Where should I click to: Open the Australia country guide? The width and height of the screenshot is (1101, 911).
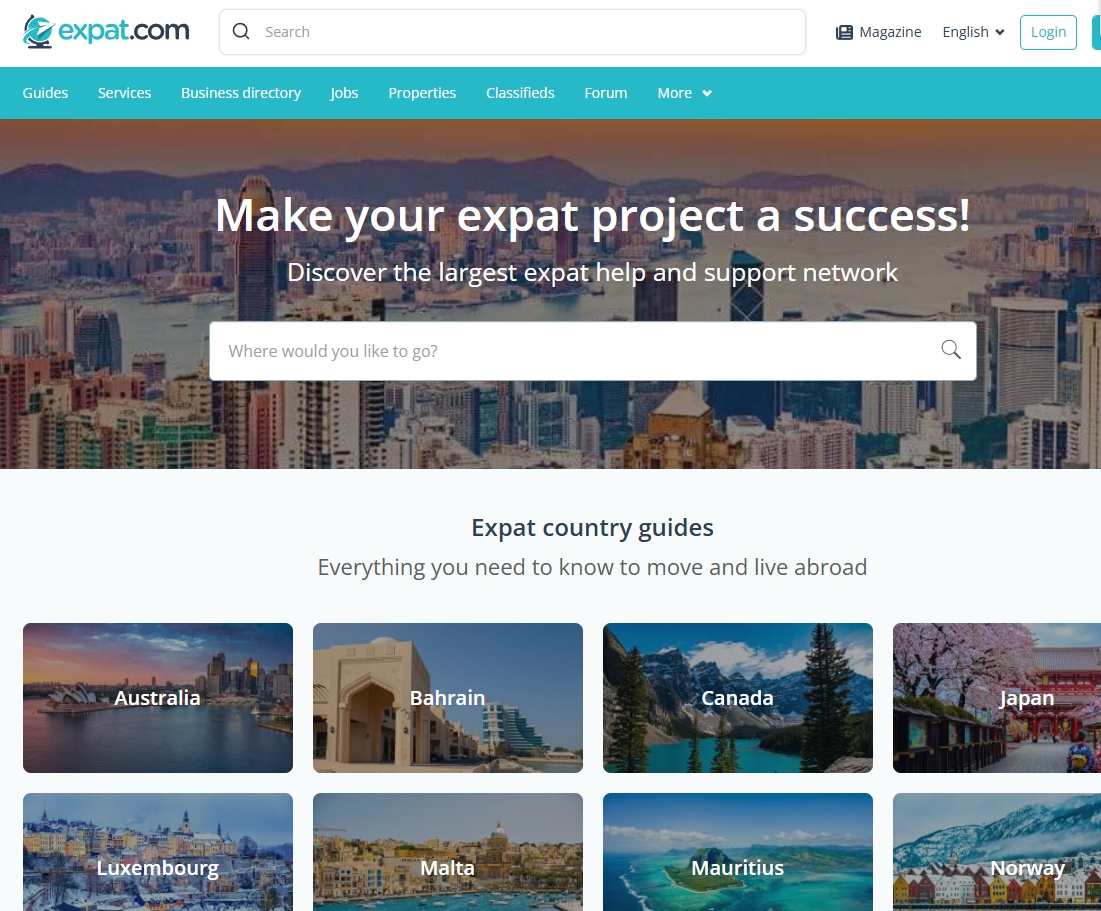coord(158,697)
